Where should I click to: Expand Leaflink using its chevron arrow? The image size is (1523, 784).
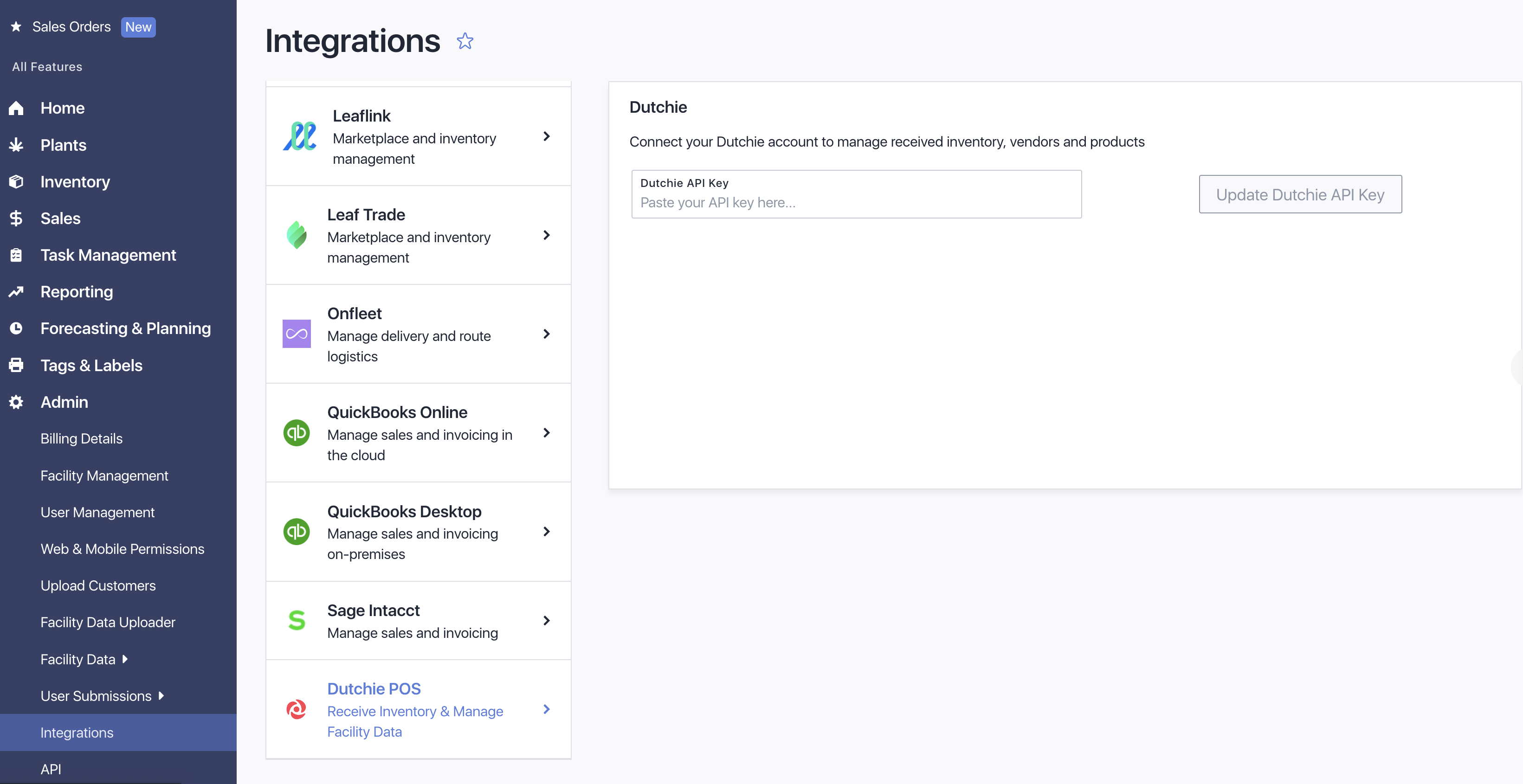tap(547, 136)
